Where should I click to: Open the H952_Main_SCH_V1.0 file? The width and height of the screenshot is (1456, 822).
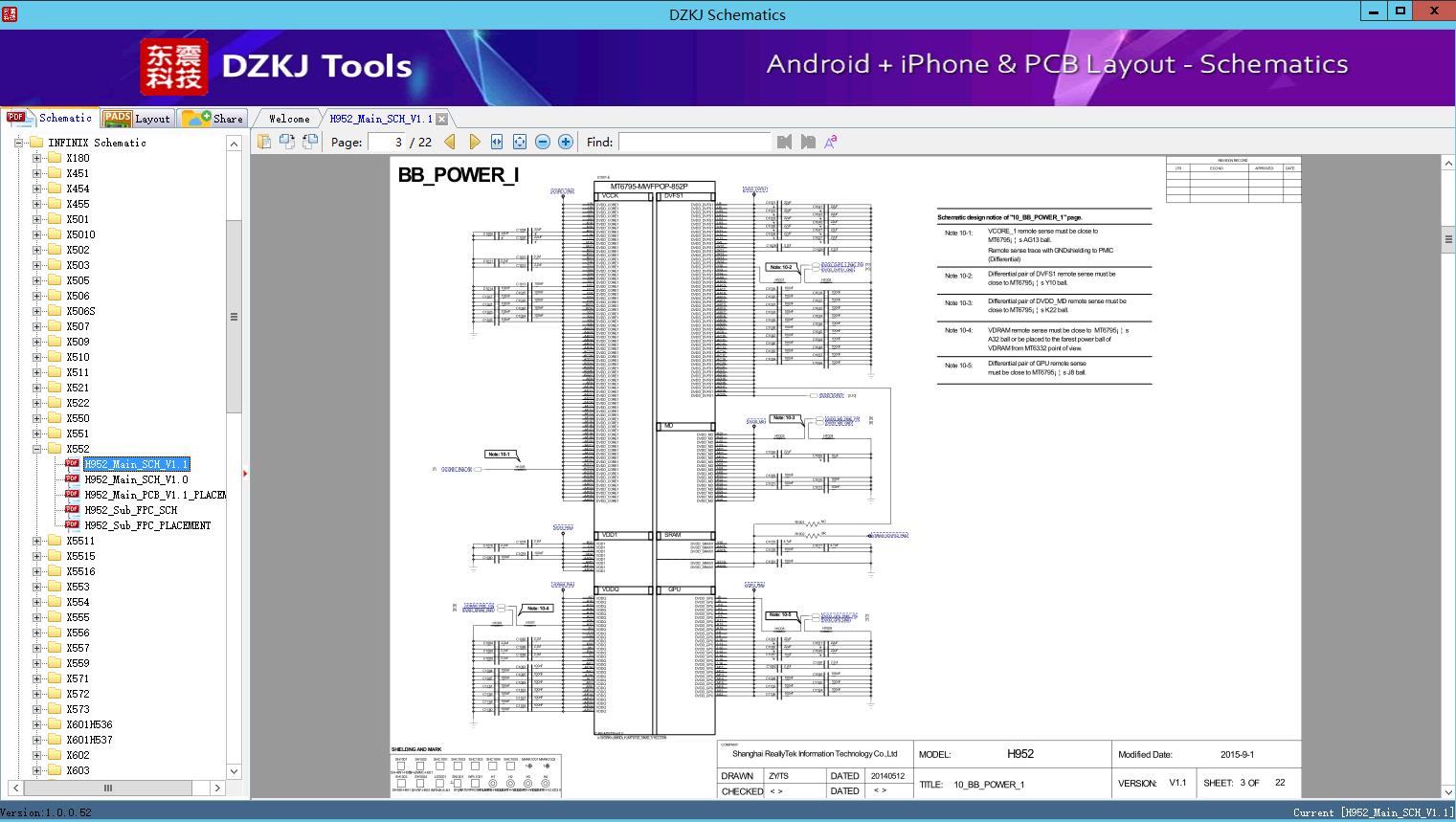point(136,479)
